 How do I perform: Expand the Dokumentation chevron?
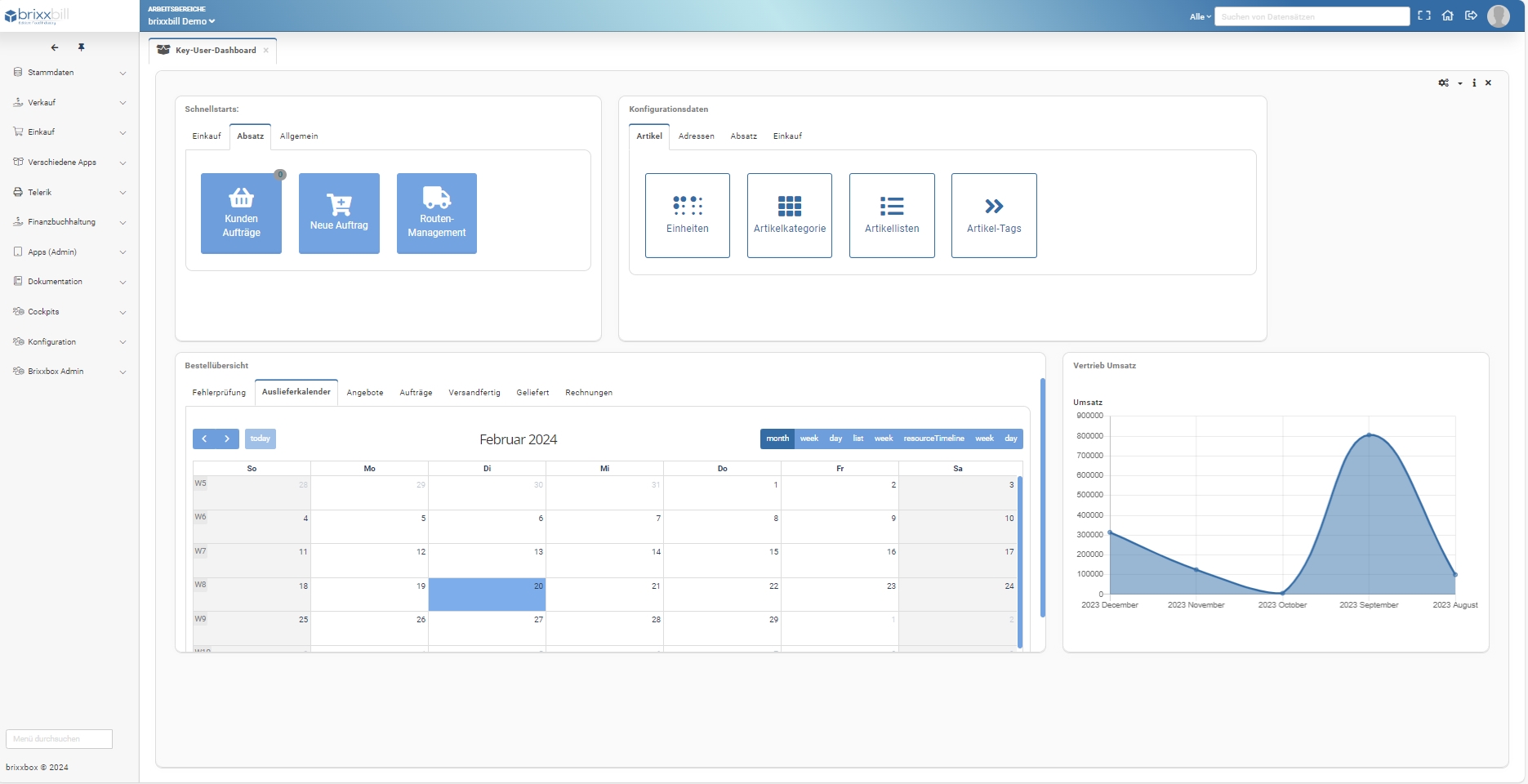tap(123, 282)
